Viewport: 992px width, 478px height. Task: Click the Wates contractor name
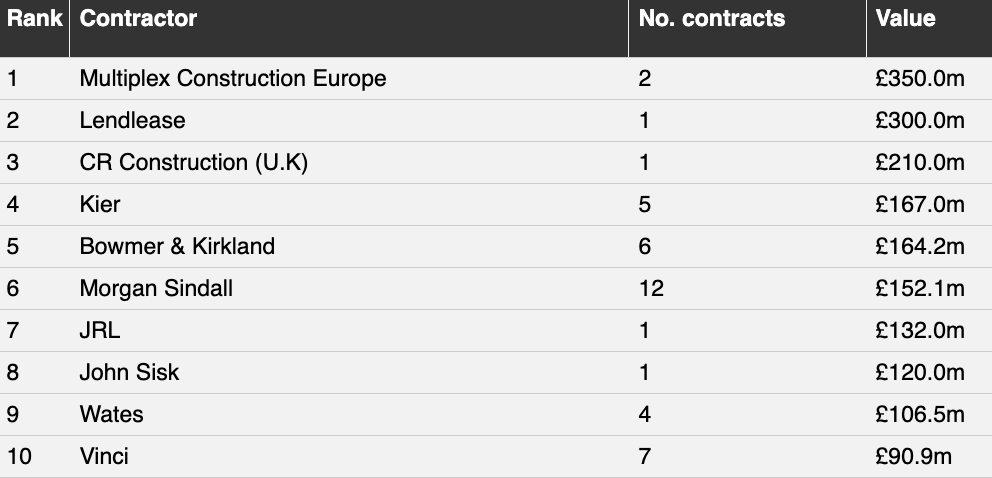[x=111, y=414]
